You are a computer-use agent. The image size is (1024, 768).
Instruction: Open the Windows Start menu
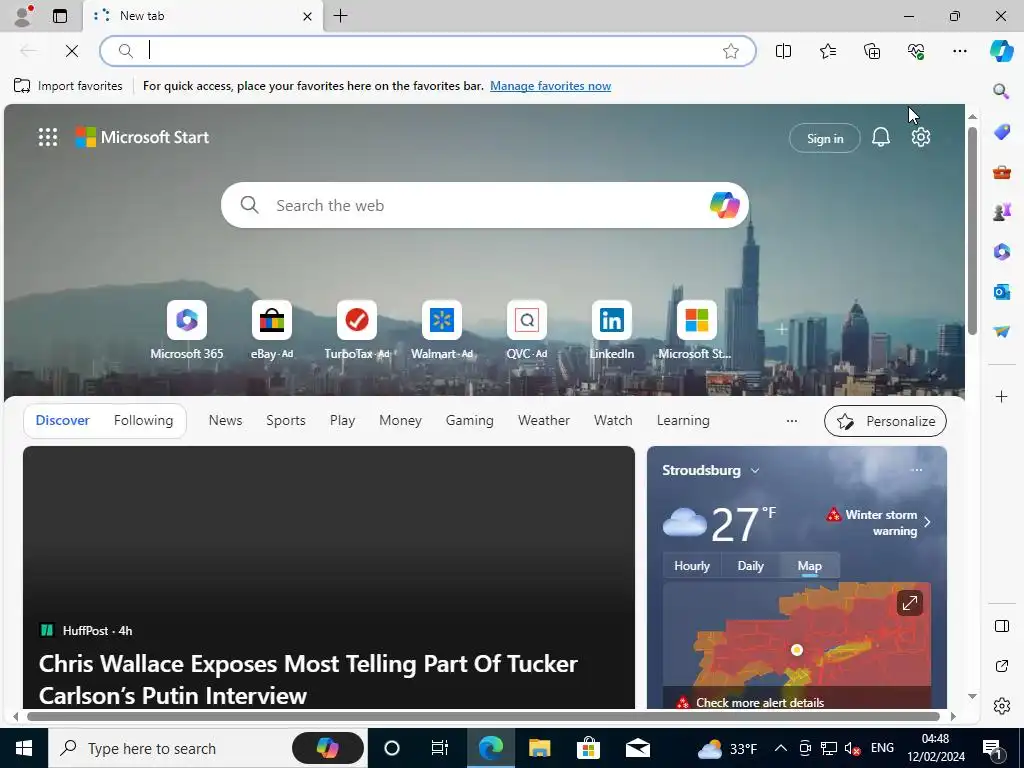click(x=24, y=748)
